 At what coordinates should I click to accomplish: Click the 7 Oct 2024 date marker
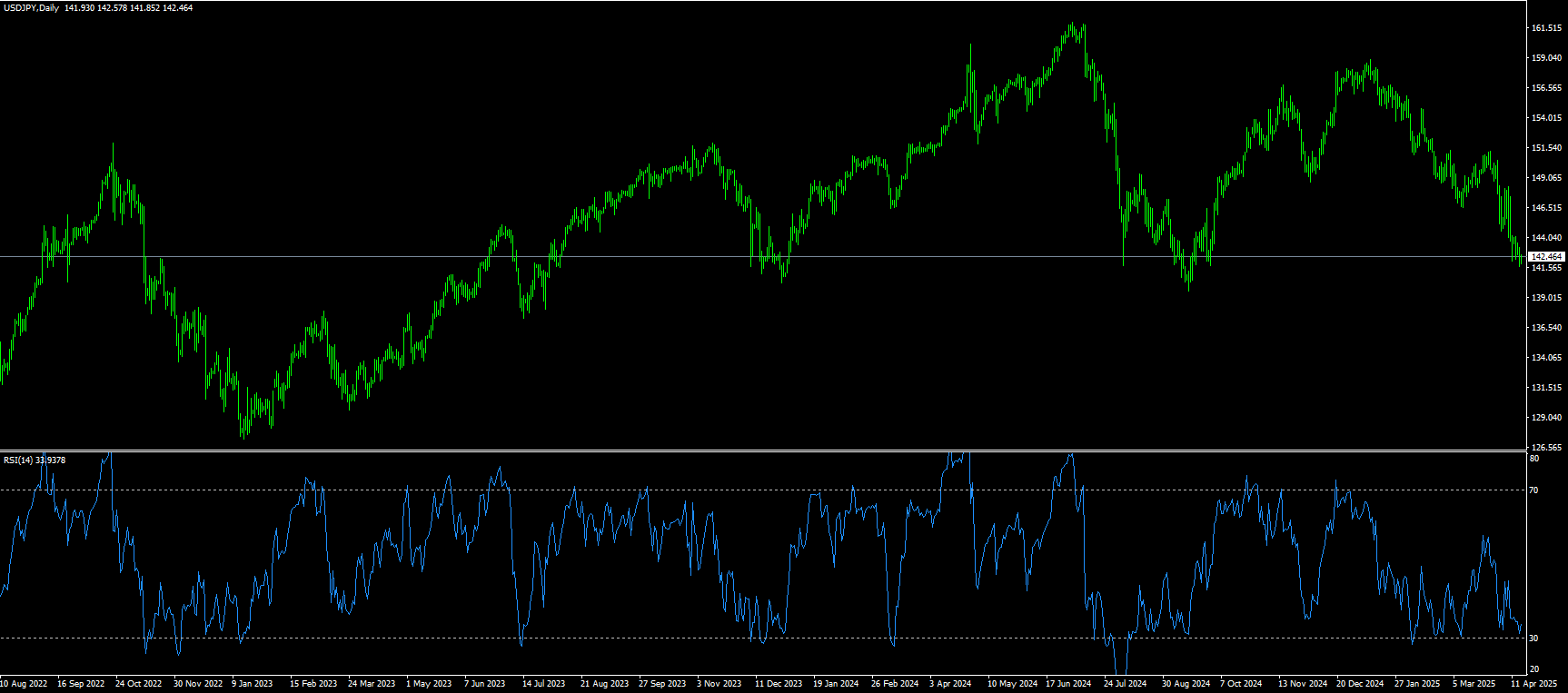(1241, 684)
